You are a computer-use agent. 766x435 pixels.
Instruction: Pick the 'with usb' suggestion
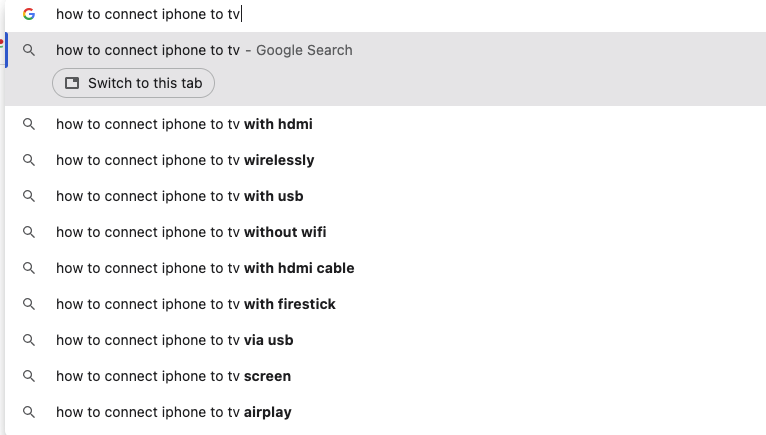179,196
